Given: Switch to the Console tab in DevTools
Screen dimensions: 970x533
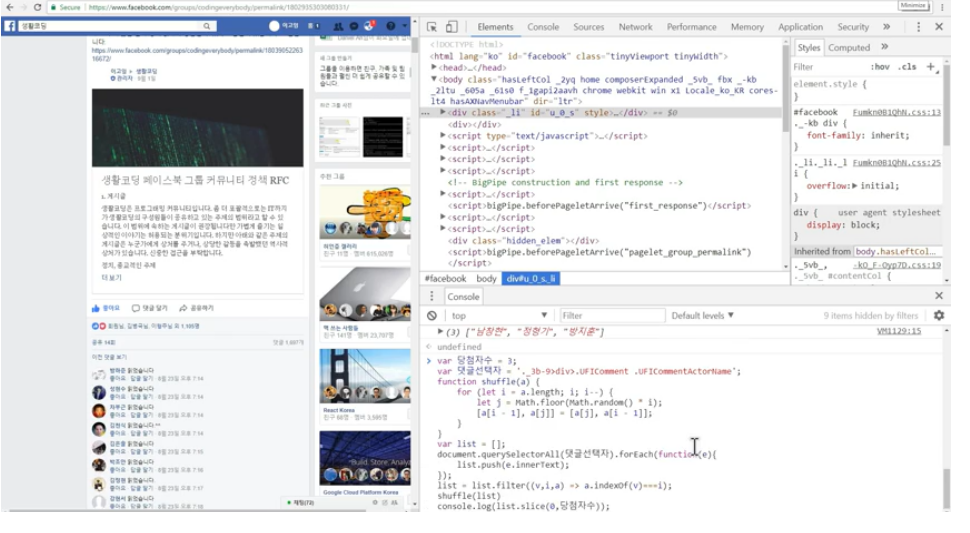Looking at the screenshot, I should (543, 27).
